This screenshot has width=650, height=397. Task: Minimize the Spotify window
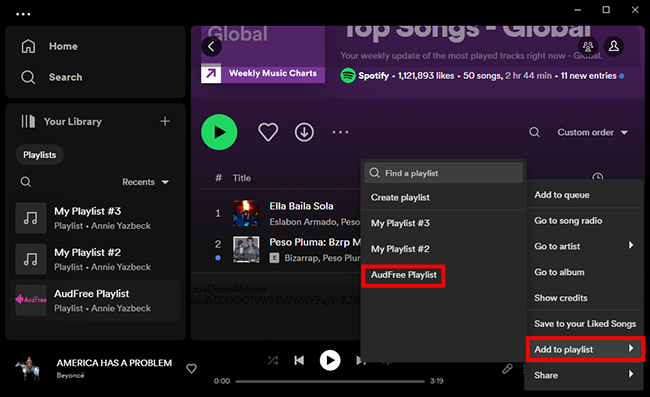578,10
